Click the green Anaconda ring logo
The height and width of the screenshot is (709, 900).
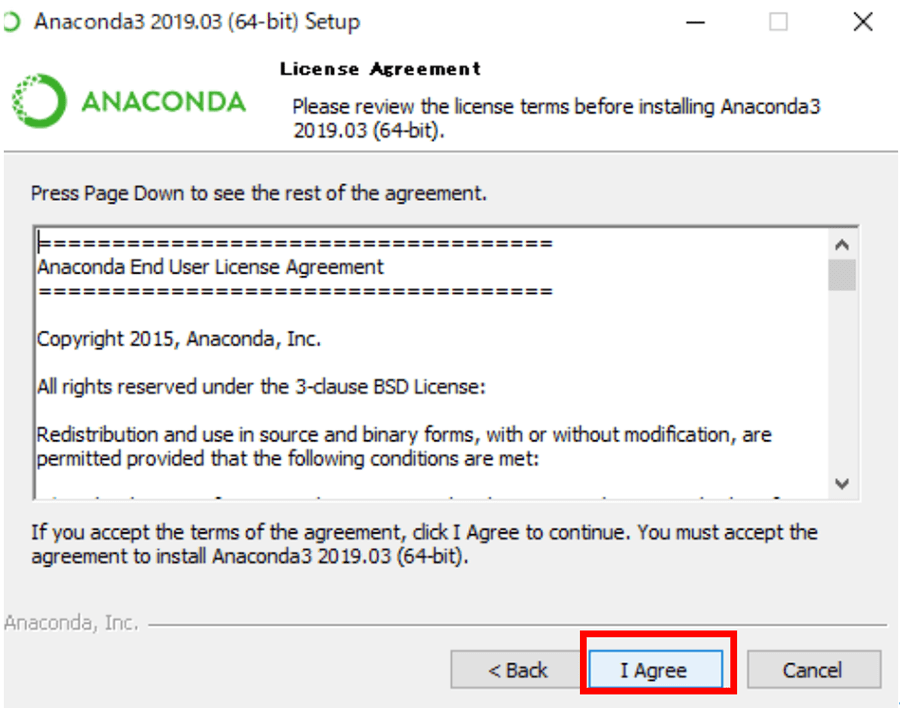tap(39, 101)
